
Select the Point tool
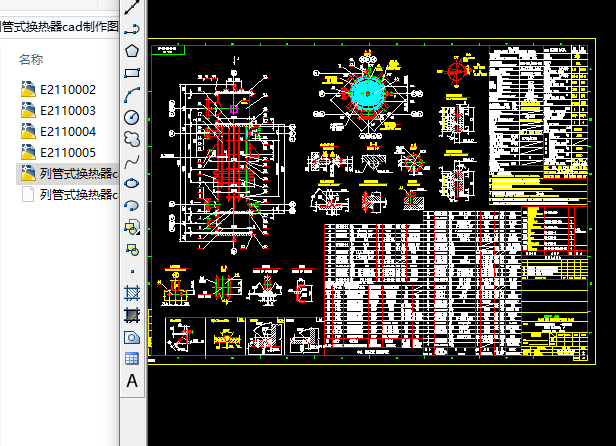(x=132, y=271)
